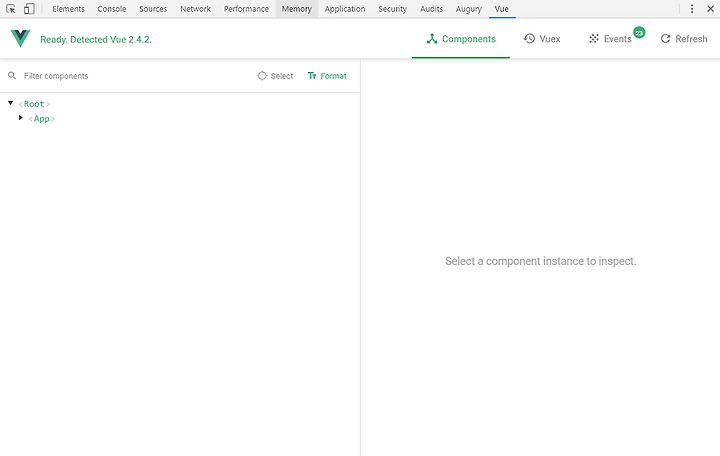Open the Audits tab
The height and width of the screenshot is (456, 720).
(431, 9)
